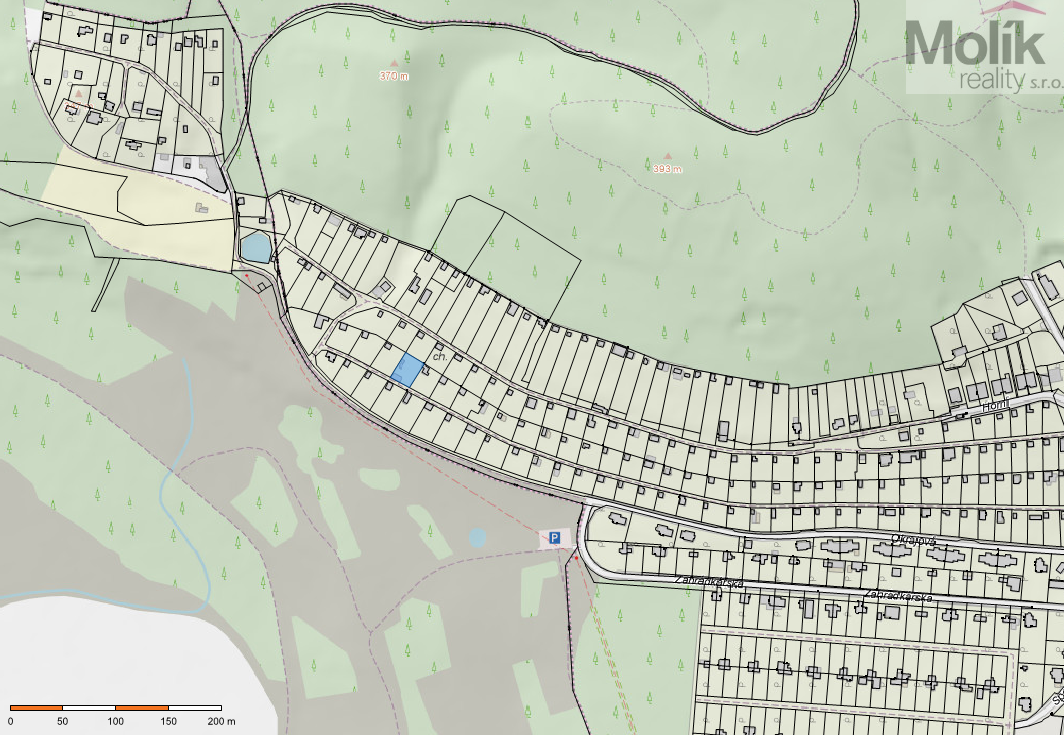Click the left Zahrádkářská street label

pyautogui.click(x=709, y=580)
